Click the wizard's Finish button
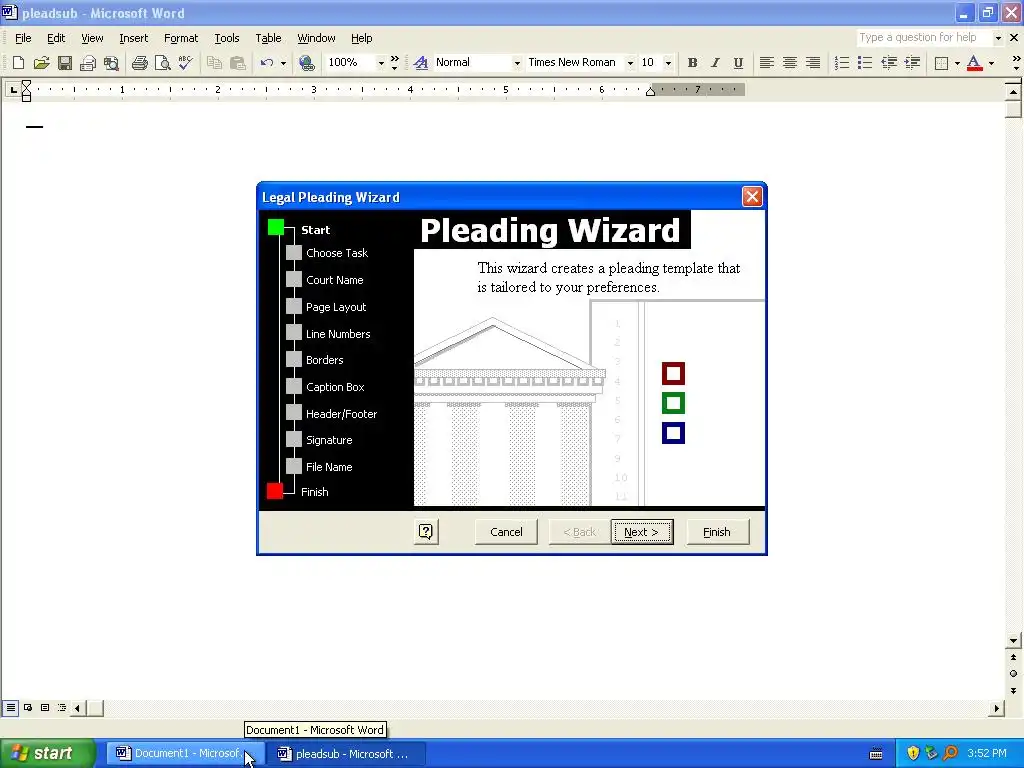Image resolution: width=1024 pixels, height=768 pixels. point(717,532)
